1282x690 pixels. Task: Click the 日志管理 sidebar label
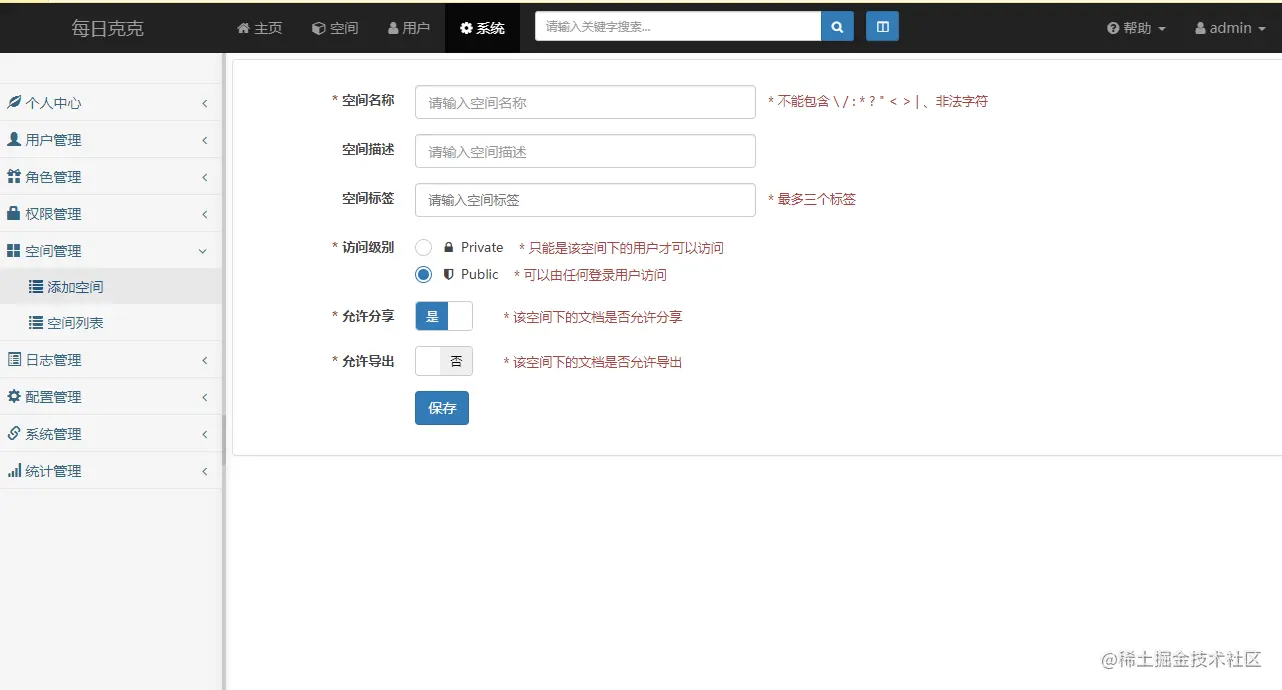[x=54, y=360]
